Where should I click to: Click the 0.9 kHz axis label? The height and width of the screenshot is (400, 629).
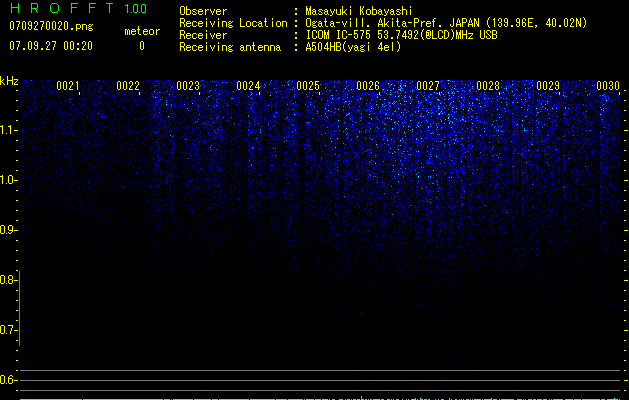[7, 230]
